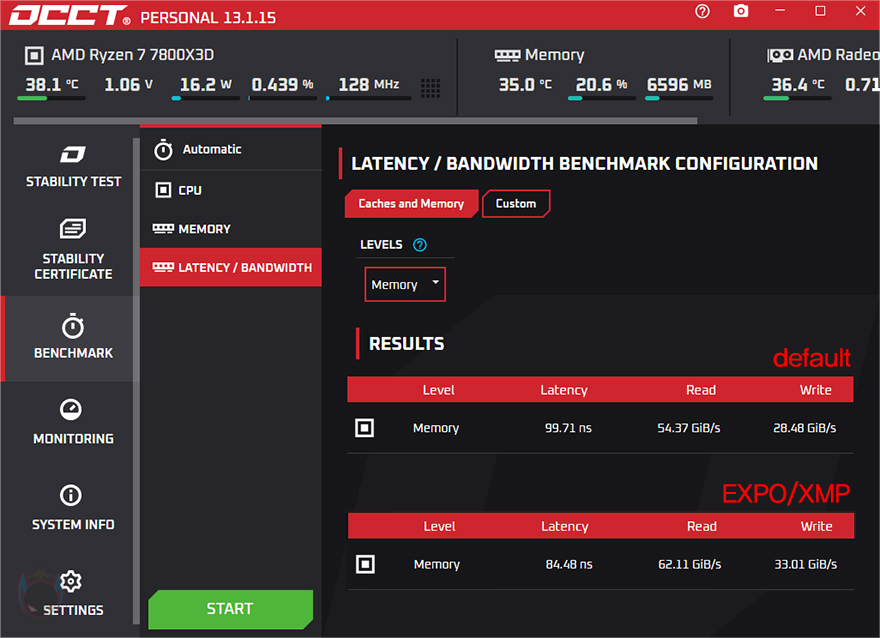880x638 pixels.
Task: Click the memory icon in EXPO/XMP results row
Action: click(365, 564)
